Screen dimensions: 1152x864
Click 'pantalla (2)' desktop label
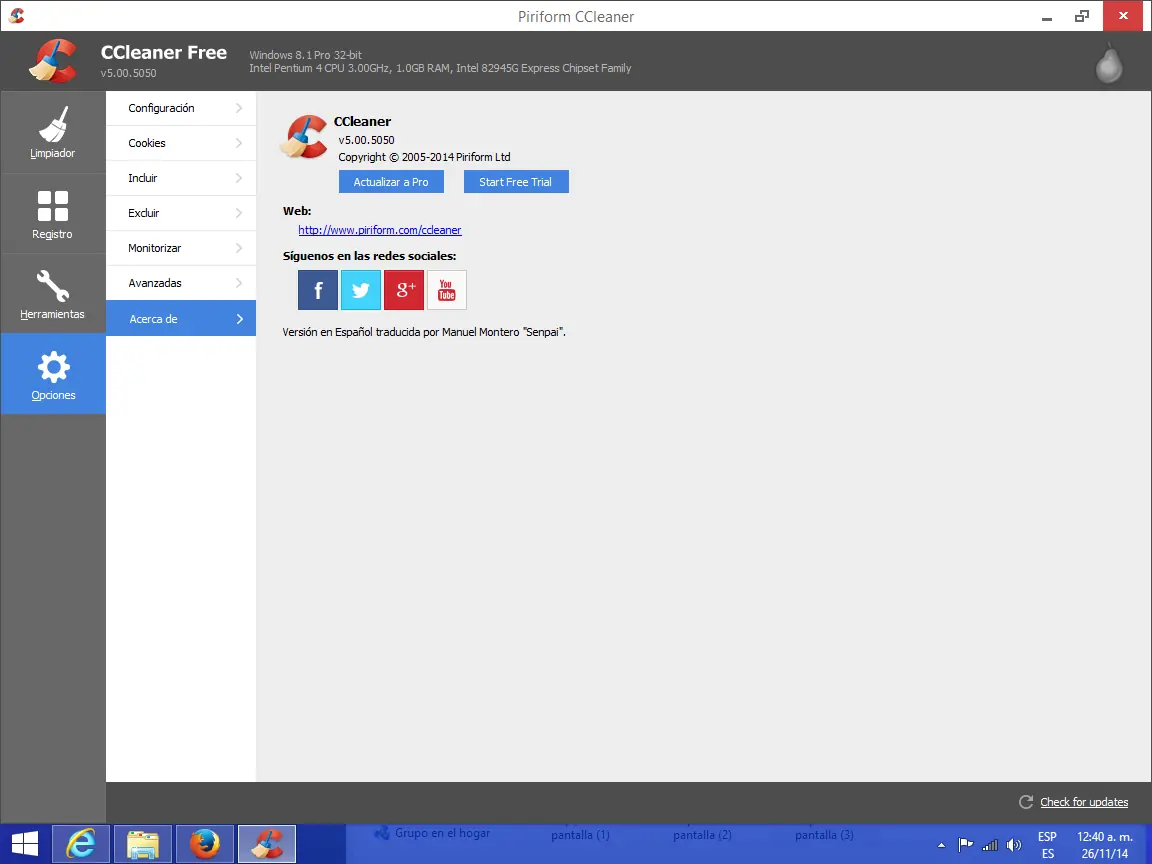[x=702, y=835]
